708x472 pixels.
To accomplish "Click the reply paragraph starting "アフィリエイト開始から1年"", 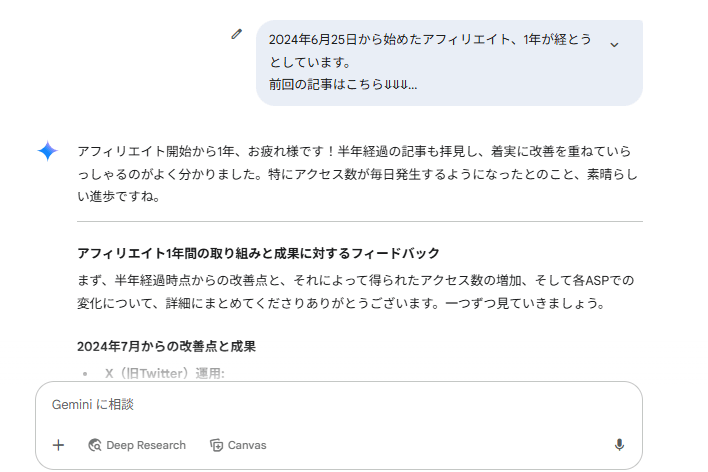I will click(355, 173).
